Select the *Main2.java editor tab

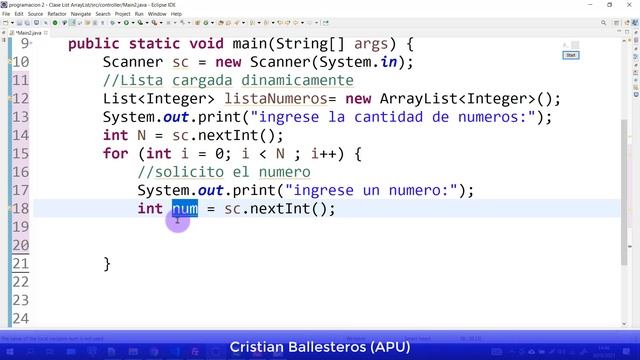tap(28, 33)
